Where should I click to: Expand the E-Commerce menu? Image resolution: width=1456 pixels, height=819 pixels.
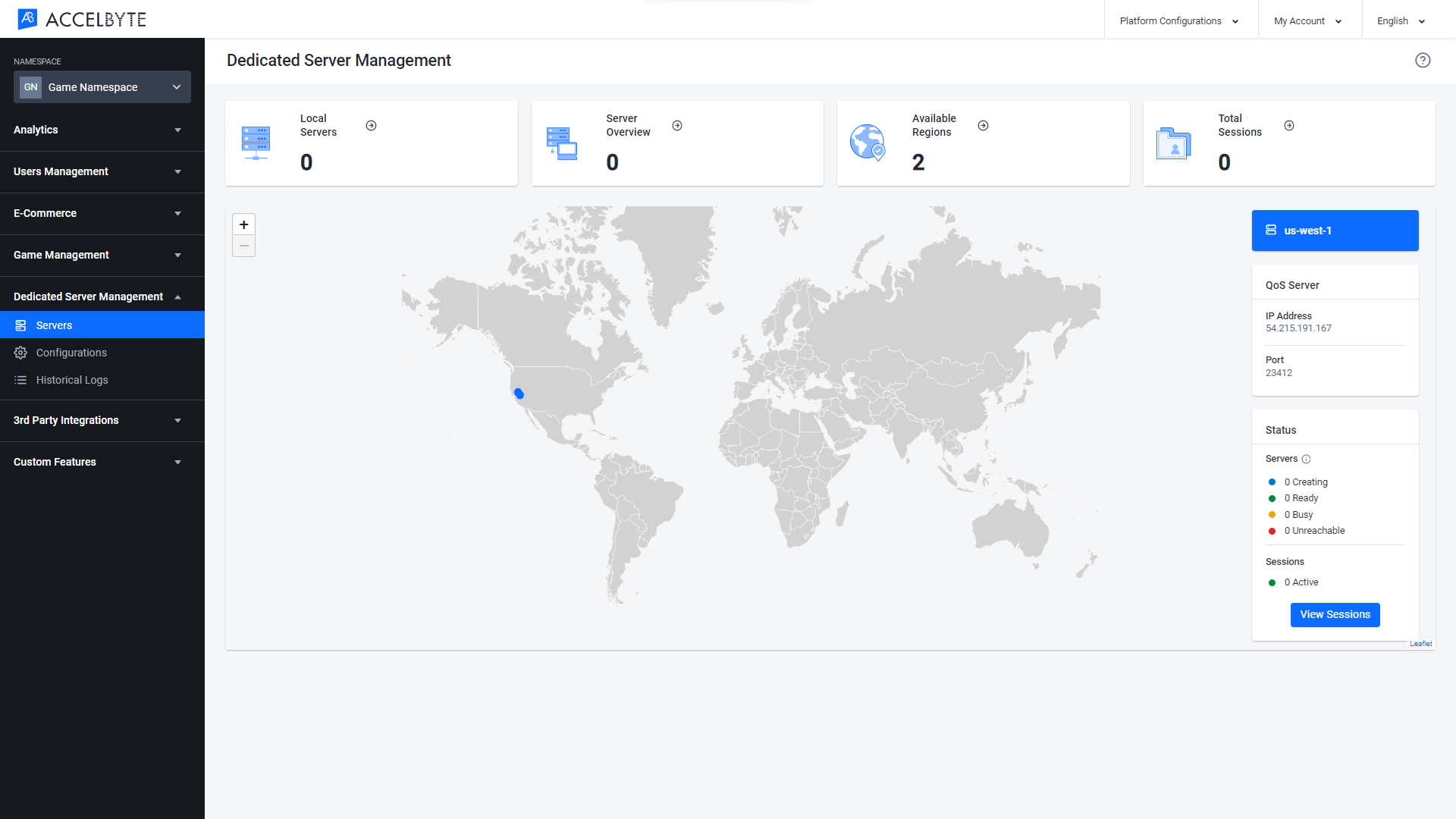(102, 213)
